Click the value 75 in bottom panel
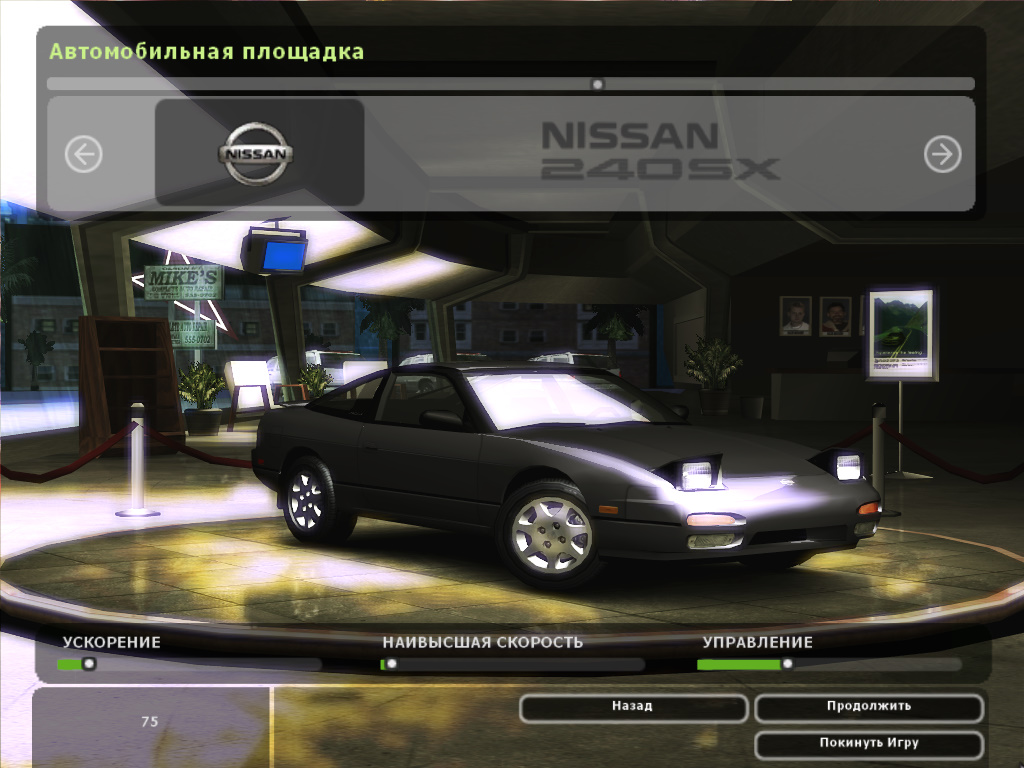 [x=150, y=722]
